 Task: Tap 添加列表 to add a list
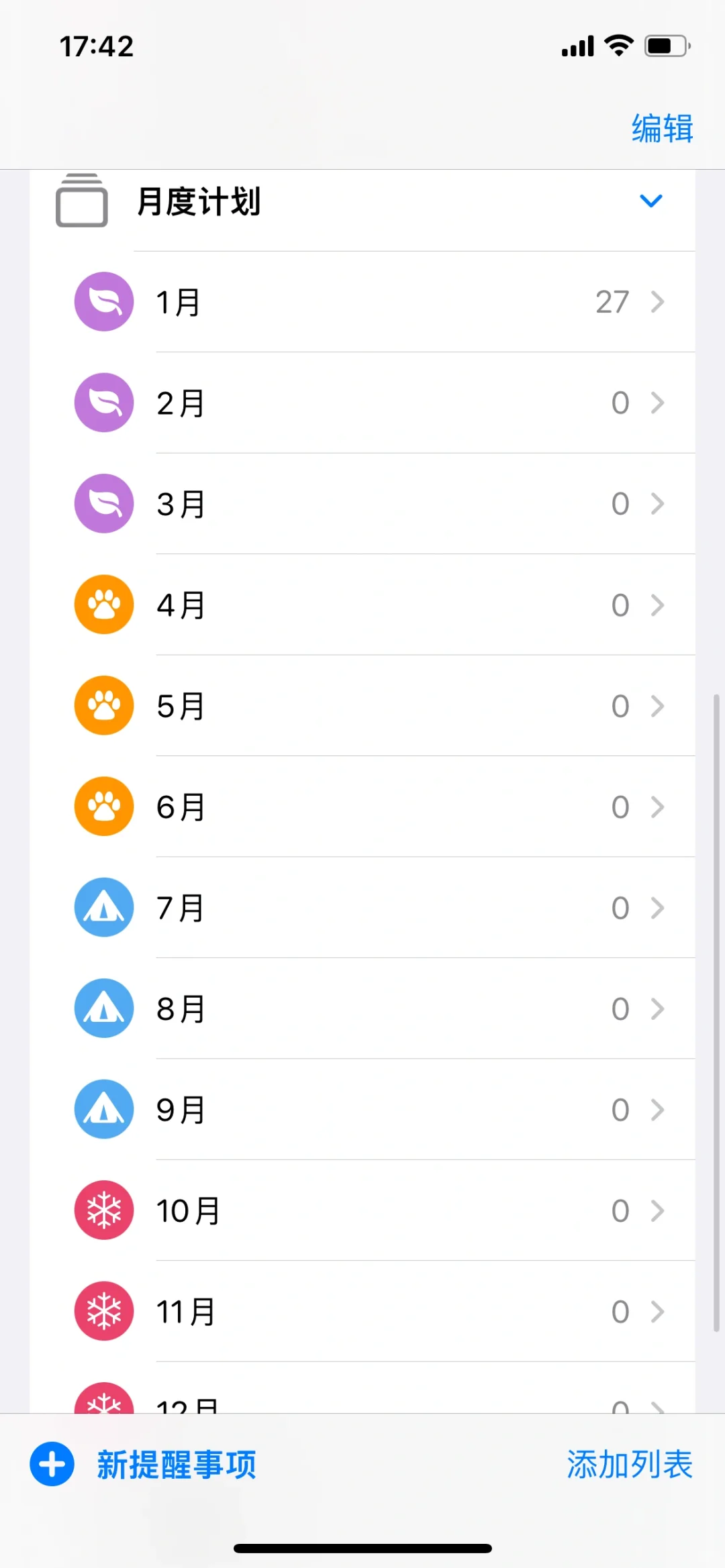pos(629,1464)
